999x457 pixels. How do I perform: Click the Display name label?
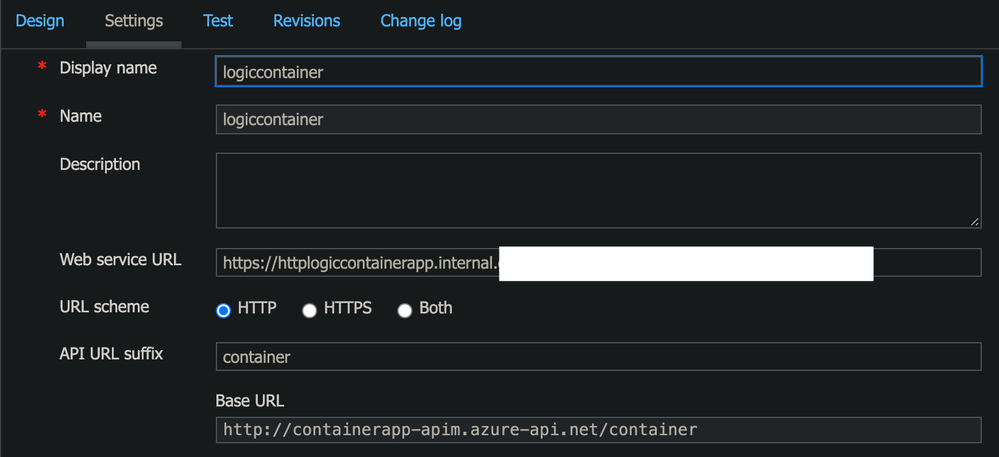coord(108,68)
